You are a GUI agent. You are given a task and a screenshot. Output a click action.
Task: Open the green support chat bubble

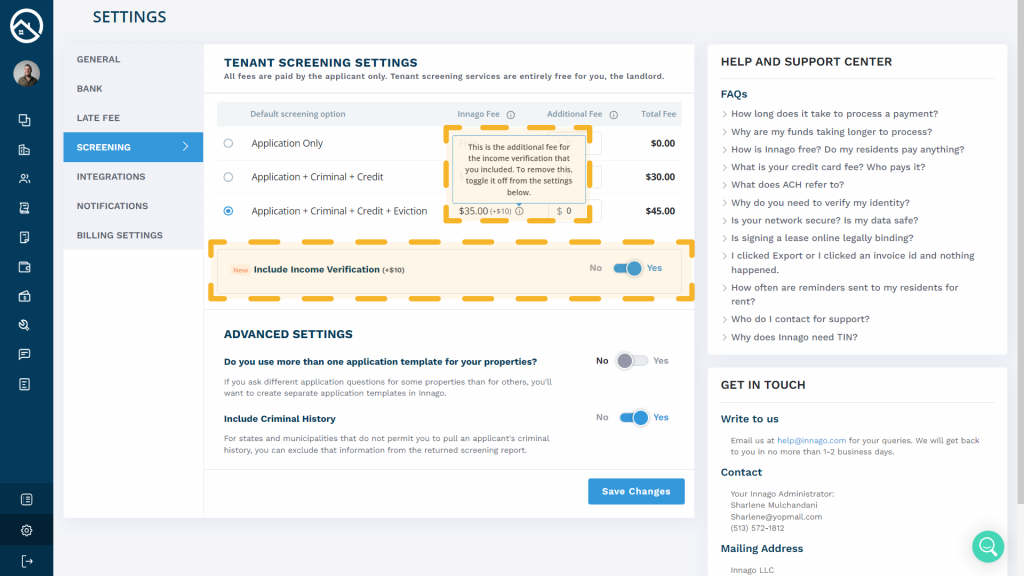pos(988,546)
